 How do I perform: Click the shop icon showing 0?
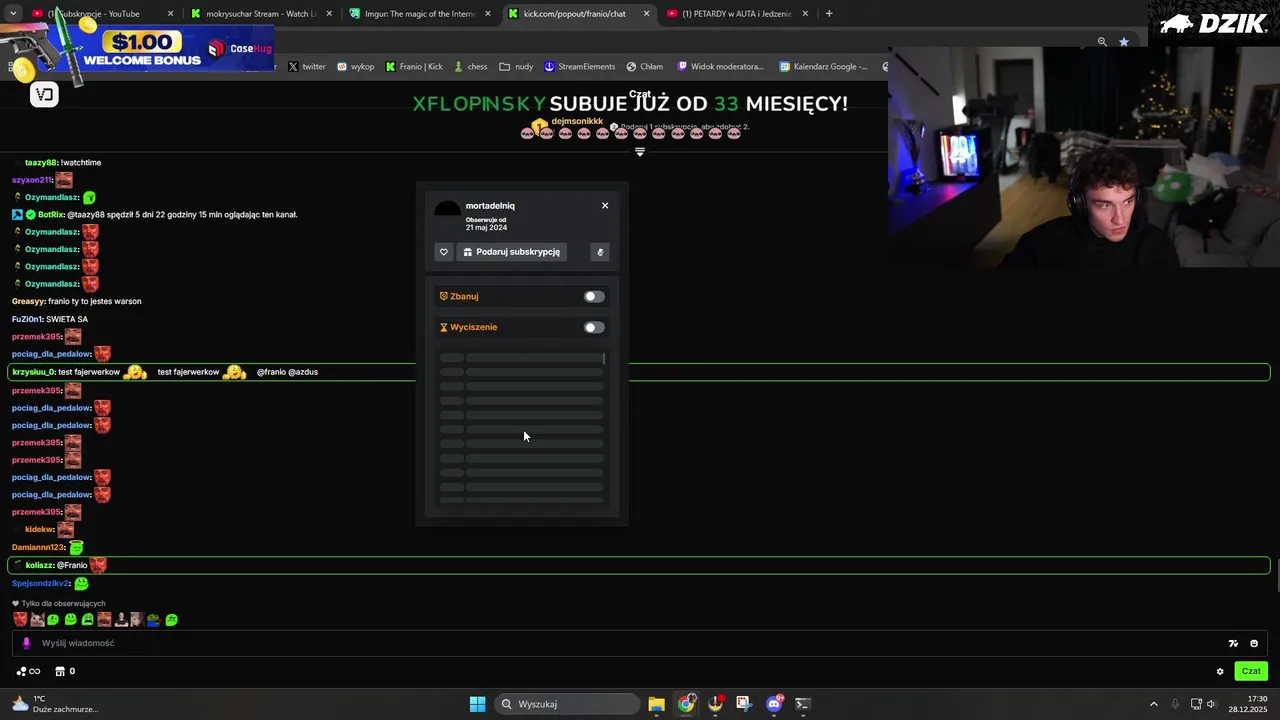(64, 671)
